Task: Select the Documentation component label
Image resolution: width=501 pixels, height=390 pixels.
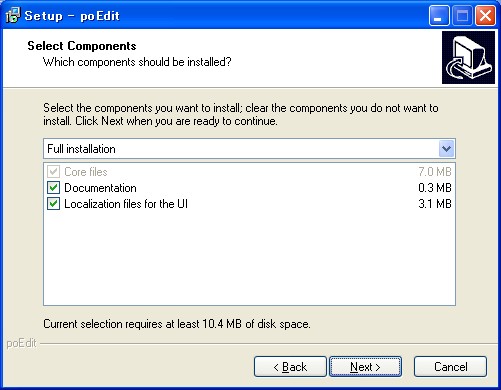Action: [100, 188]
